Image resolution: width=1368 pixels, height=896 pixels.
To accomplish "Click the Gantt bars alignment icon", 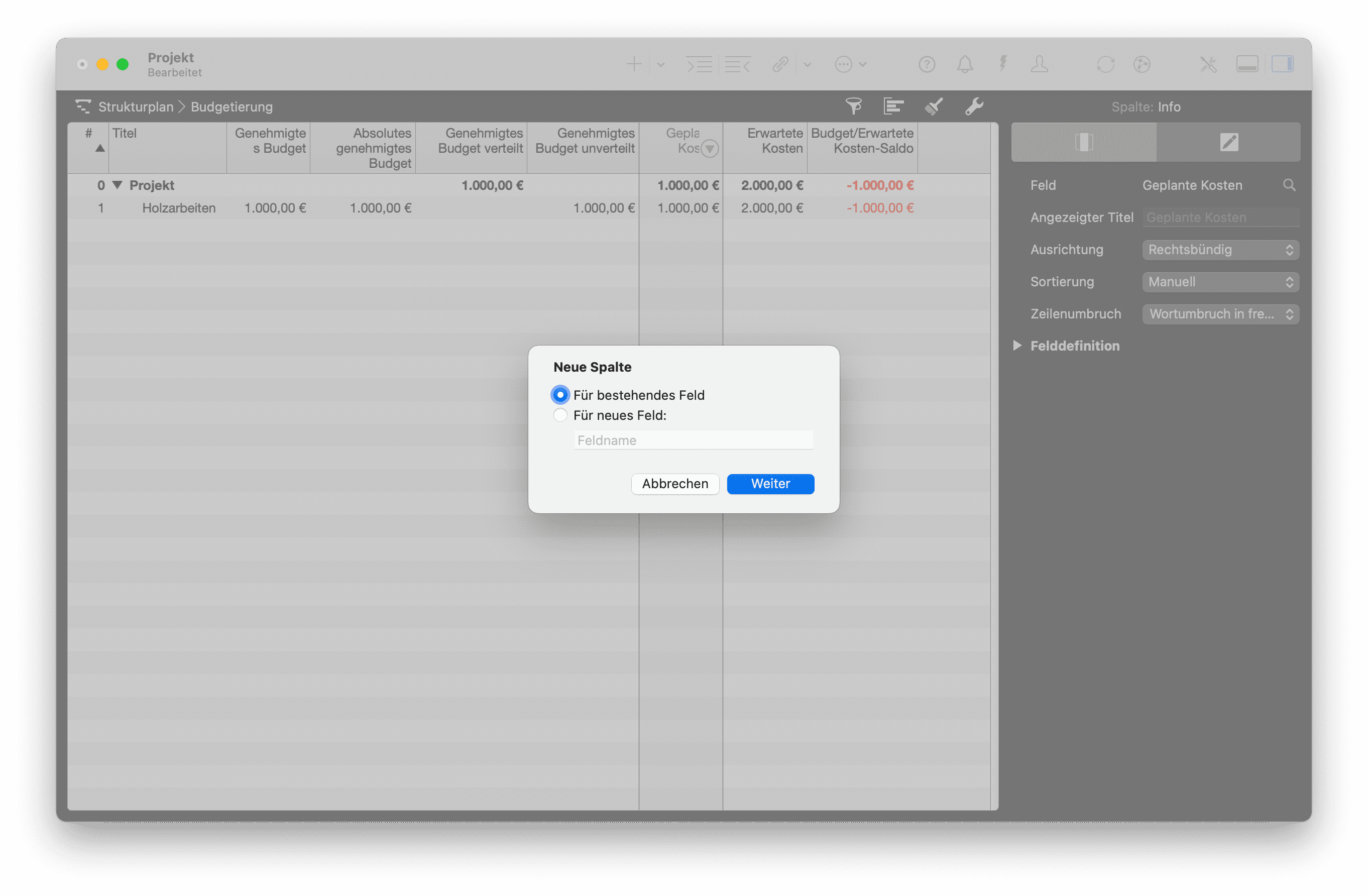I will tap(893, 106).
